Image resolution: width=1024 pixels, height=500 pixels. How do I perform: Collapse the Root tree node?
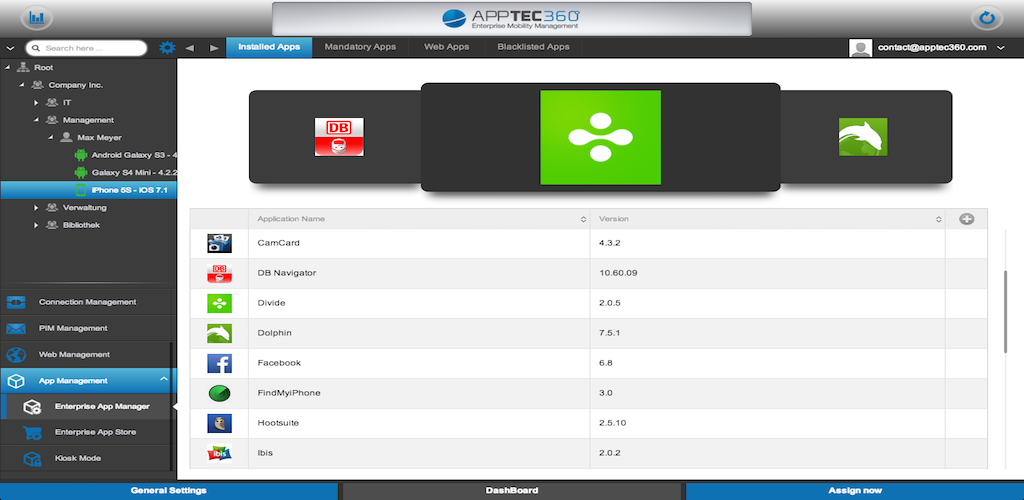click(x=7, y=67)
